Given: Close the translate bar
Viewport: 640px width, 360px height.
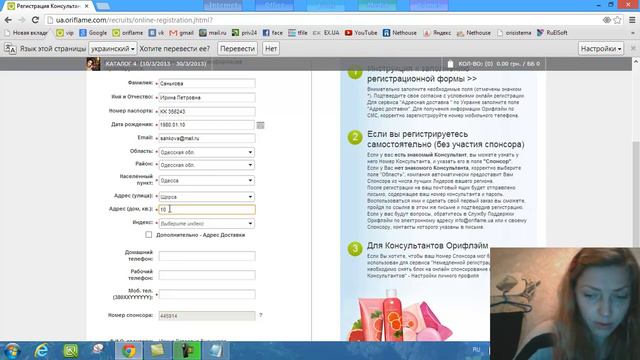Looking at the screenshot, I should pyautogui.click(x=633, y=48).
